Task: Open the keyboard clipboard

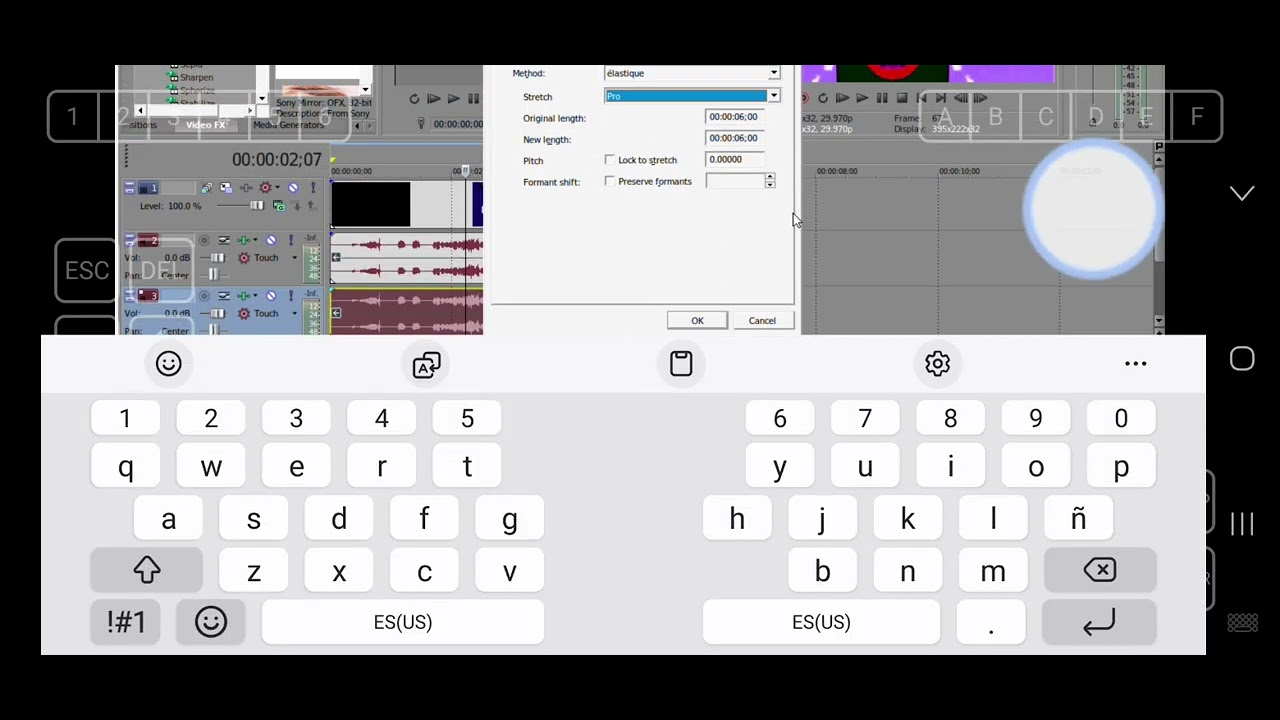Action: point(681,363)
